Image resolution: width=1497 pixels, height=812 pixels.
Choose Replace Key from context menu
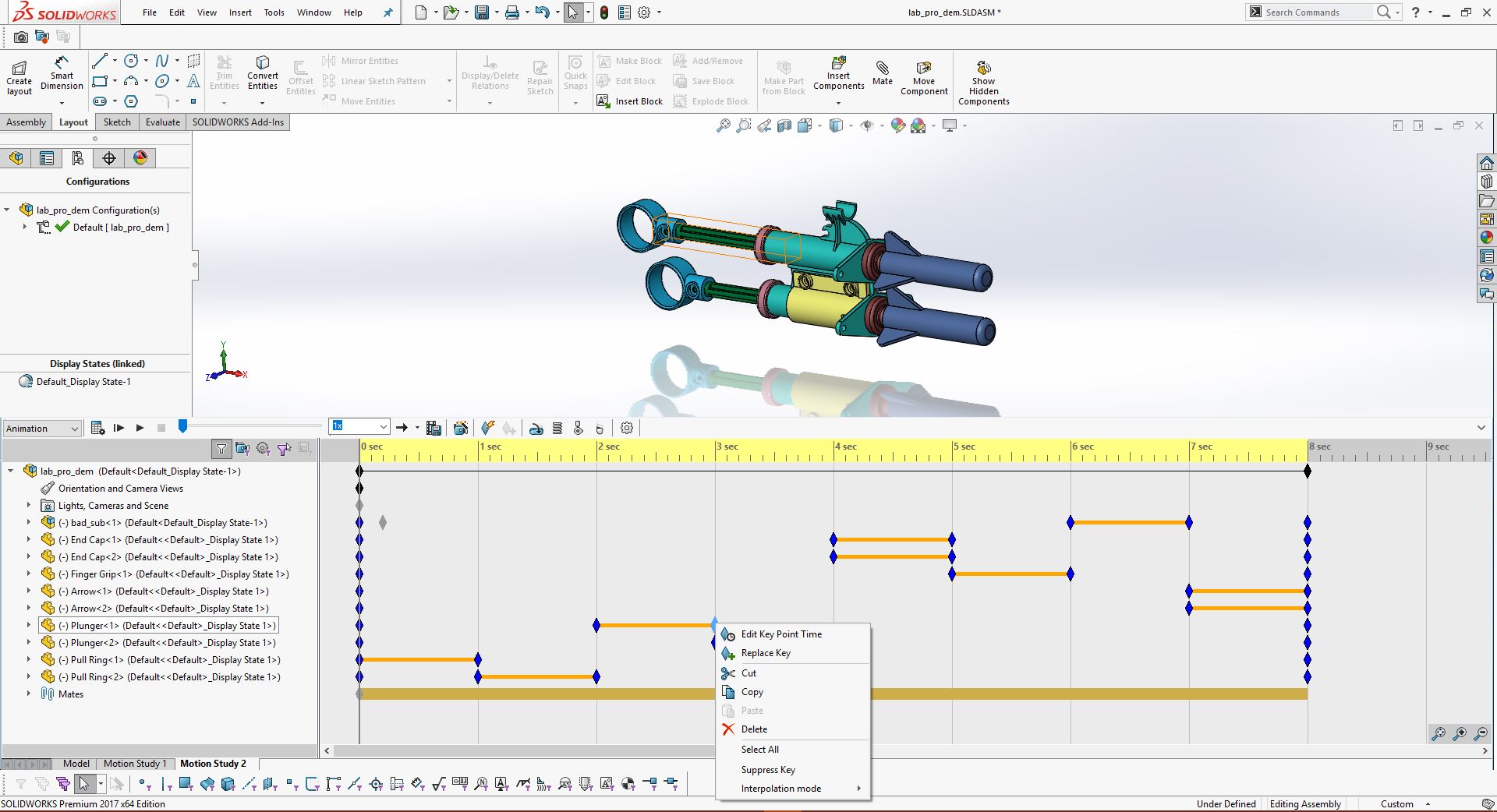point(792,653)
